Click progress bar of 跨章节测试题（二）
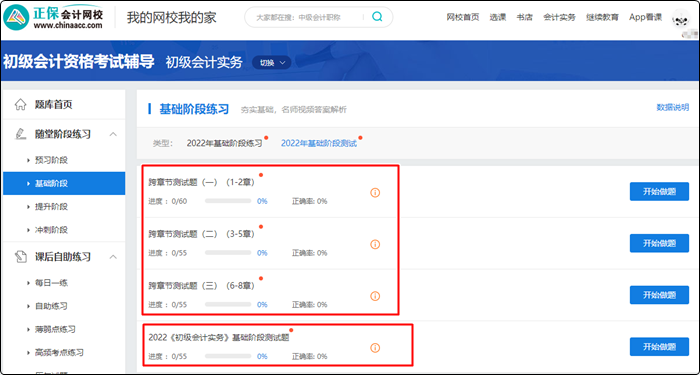The image size is (700, 375). tap(228, 253)
